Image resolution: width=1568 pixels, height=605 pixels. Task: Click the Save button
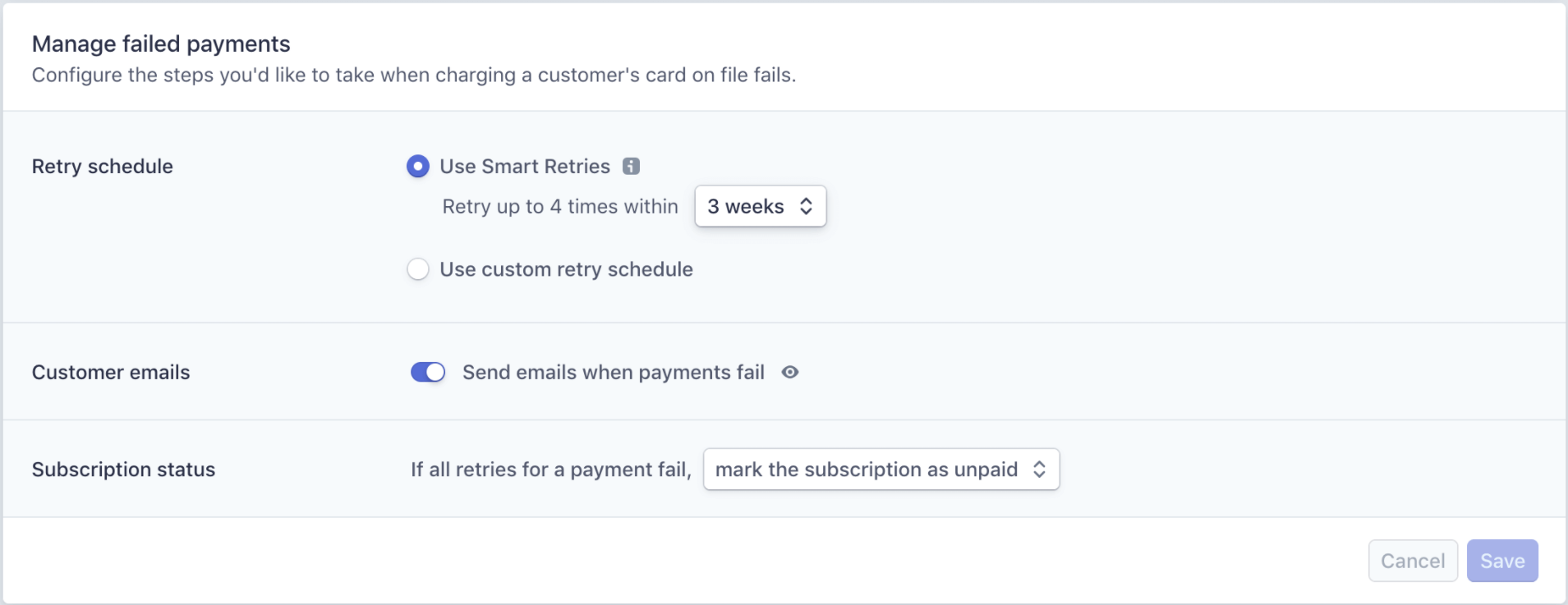(x=1502, y=561)
